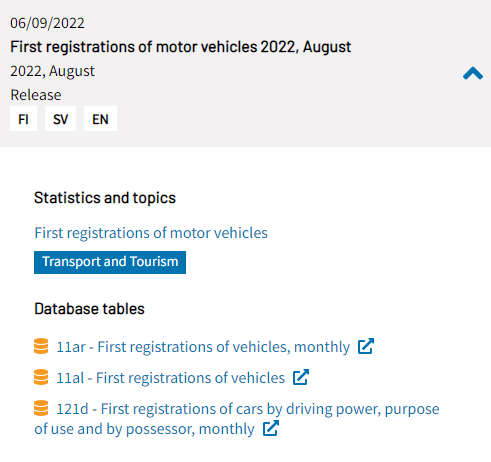
Task: Click database icon next to 11al
Action: tap(41, 377)
